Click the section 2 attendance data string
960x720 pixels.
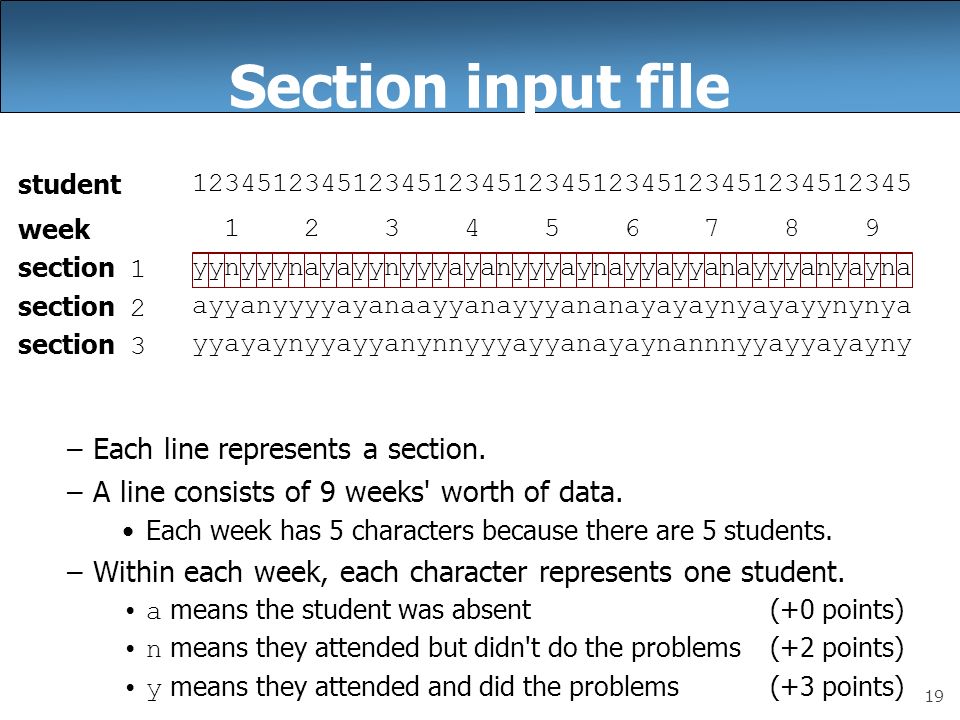pyautogui.click(x=552, y=307)
